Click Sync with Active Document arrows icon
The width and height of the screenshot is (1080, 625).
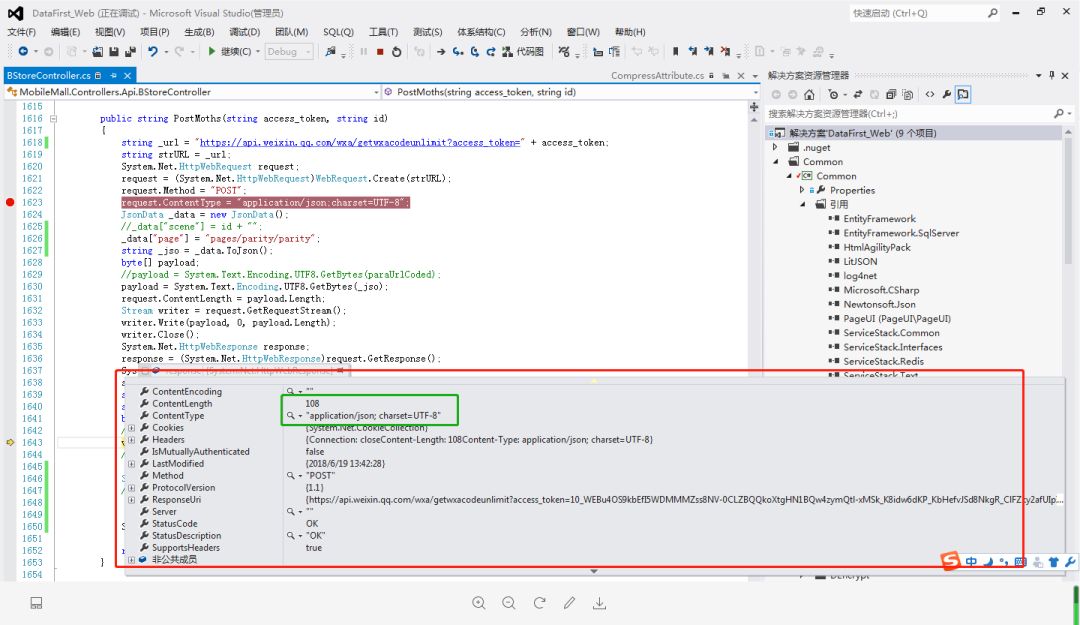tap(858, 94)
